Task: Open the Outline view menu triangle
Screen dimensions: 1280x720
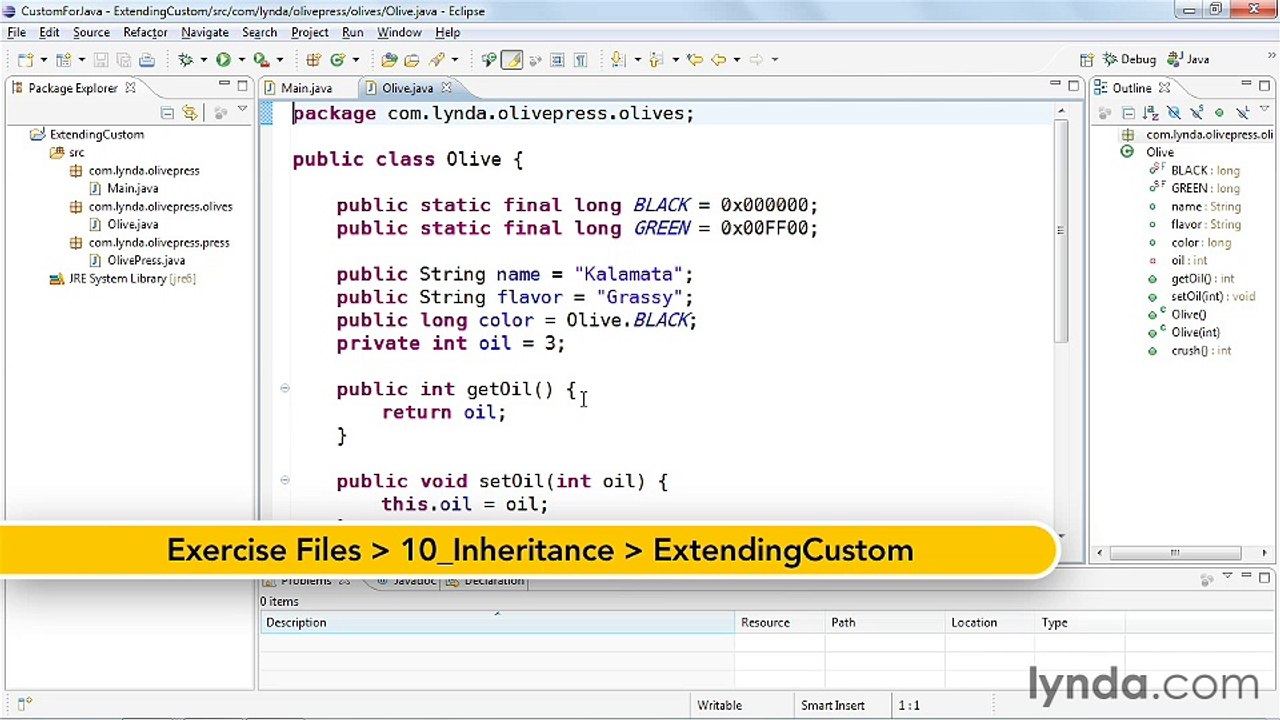Action: click(1264, 108)
